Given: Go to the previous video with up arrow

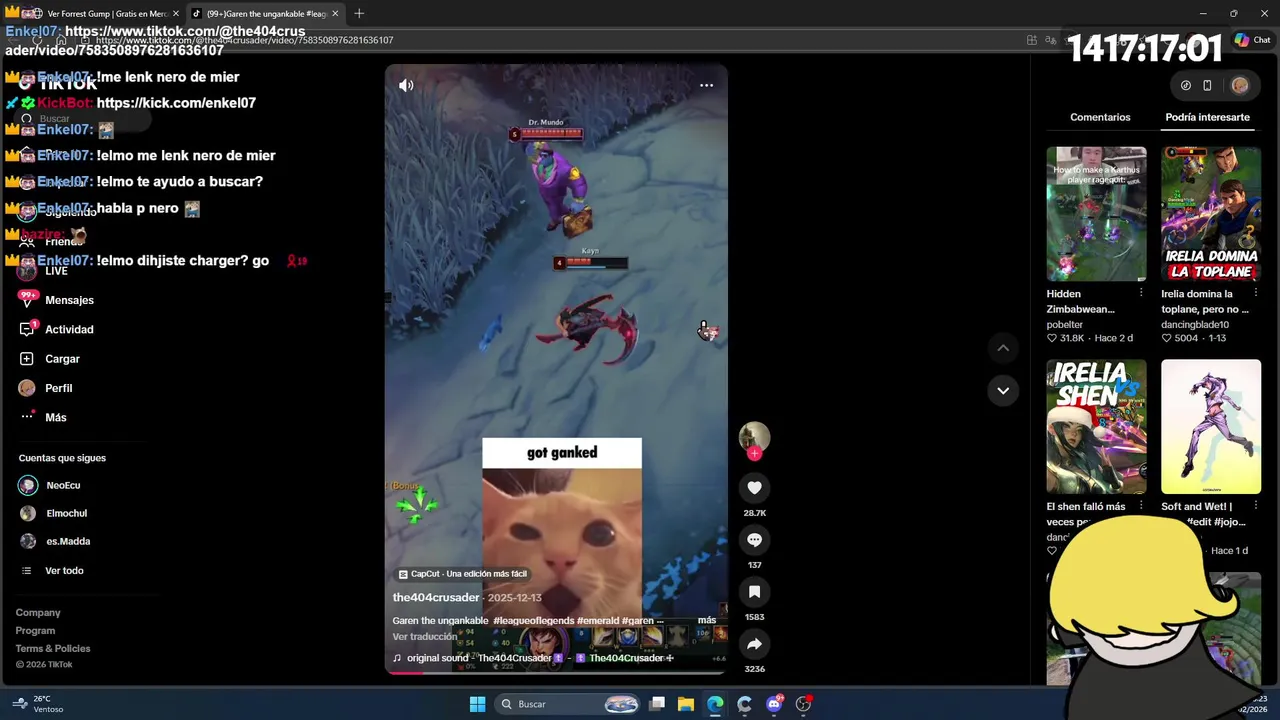Looking at the screenshot, I should [x=1003, y=348].
